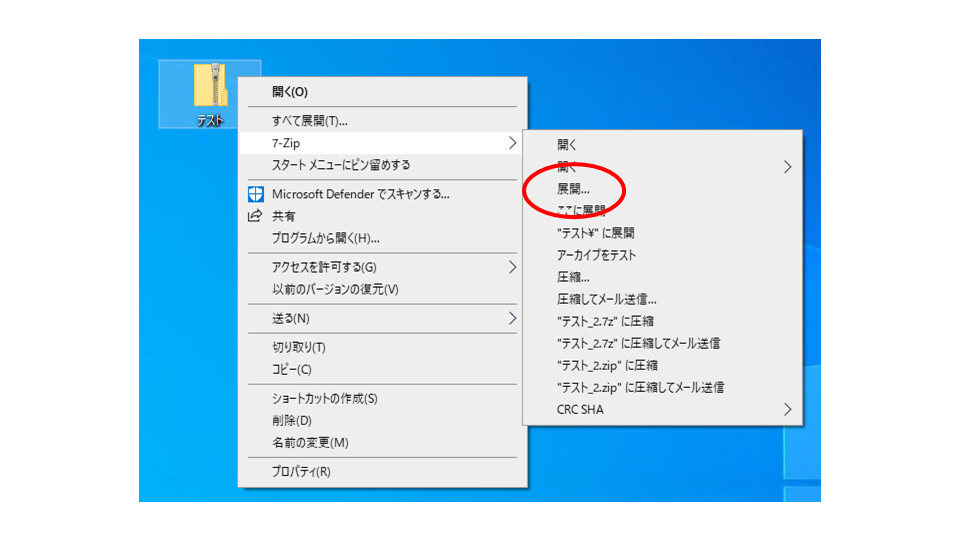960x541 pixels.
Task: Select "テスト_2.7z" に圧縮 entry
Action: point(605,321)
